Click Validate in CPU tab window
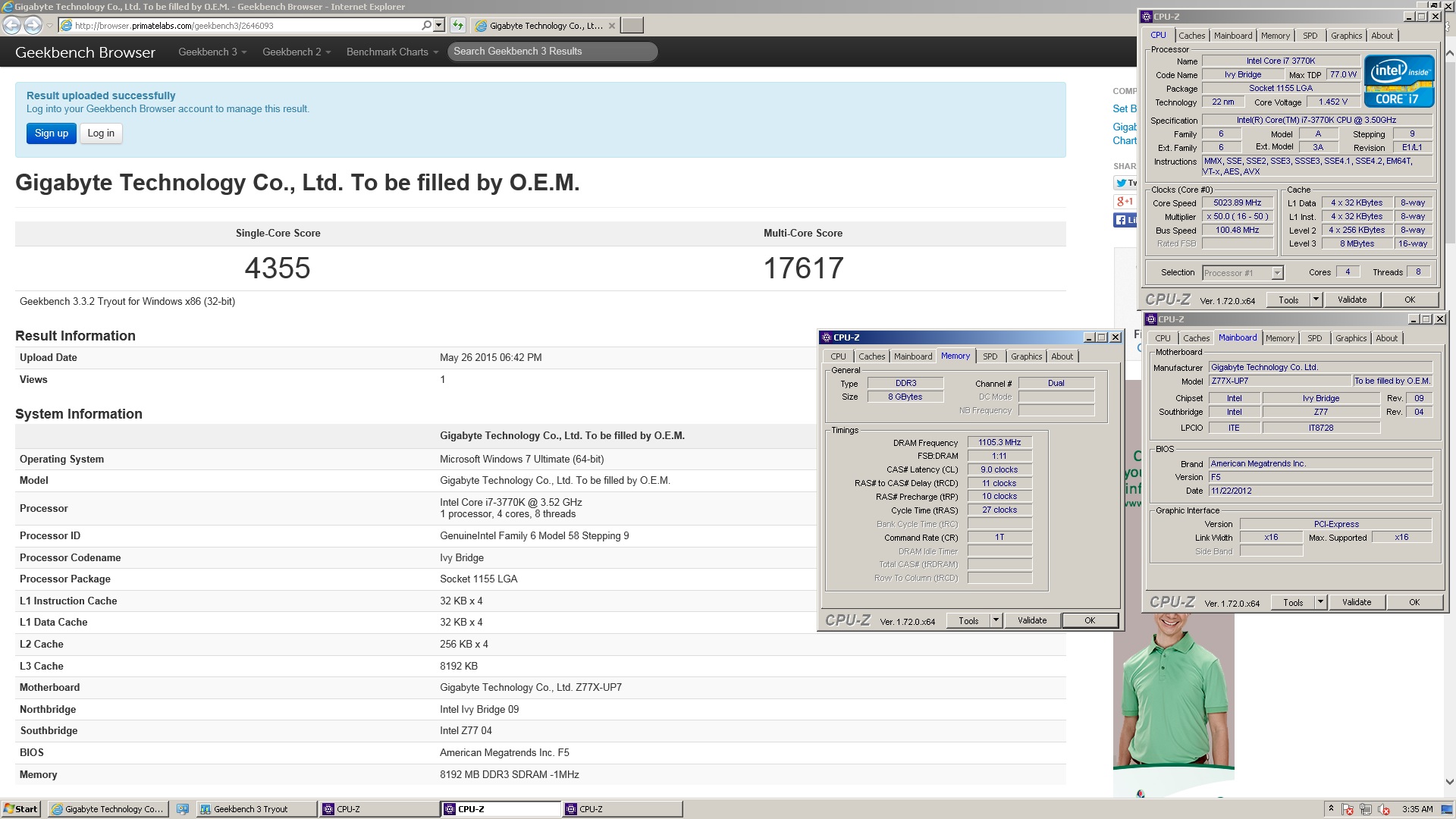Viewport: 1456px width, 819px height. click(x=1352, y=300)
